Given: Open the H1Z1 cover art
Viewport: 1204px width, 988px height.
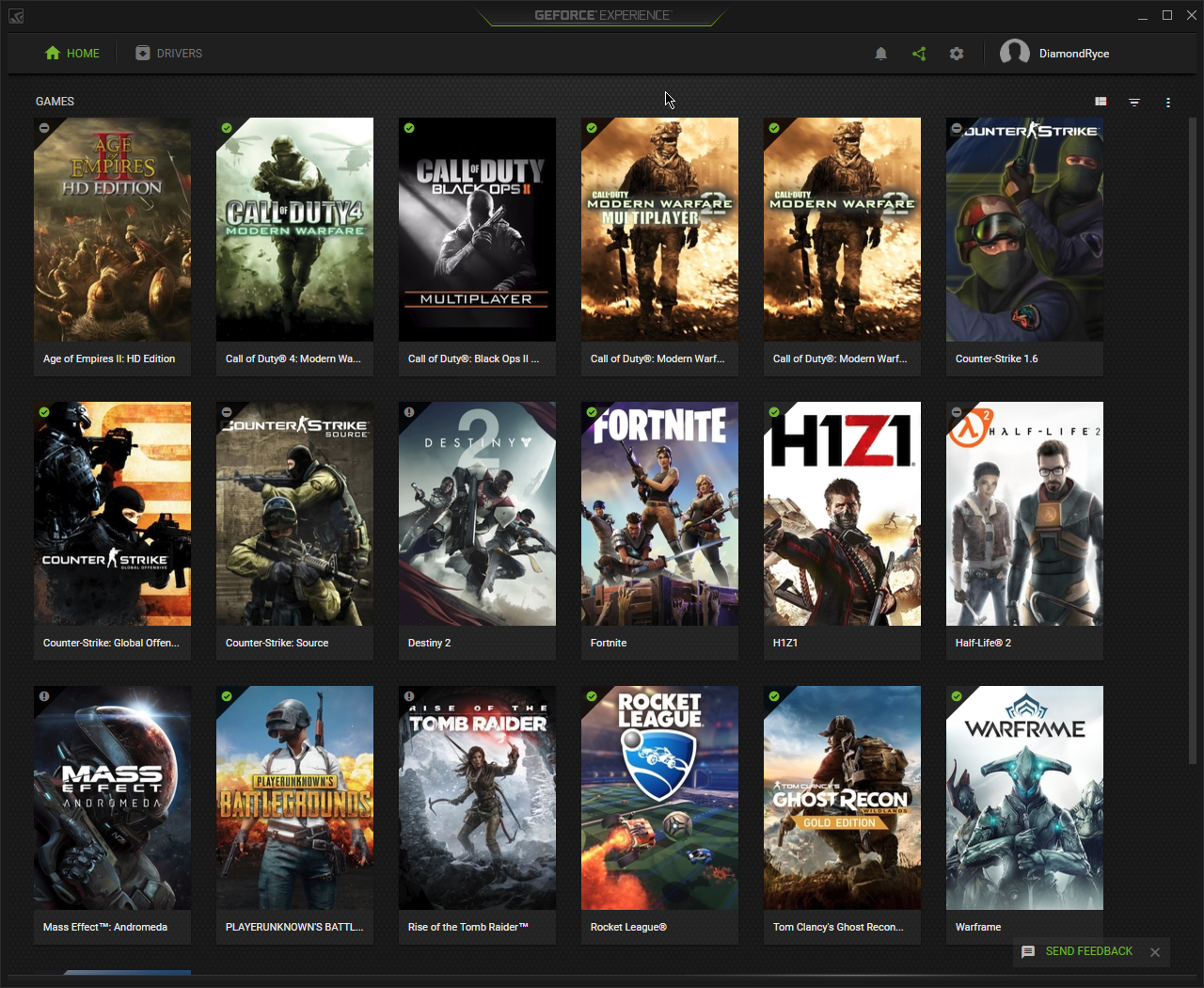Looking at the screenshot, I should [843, 514].
